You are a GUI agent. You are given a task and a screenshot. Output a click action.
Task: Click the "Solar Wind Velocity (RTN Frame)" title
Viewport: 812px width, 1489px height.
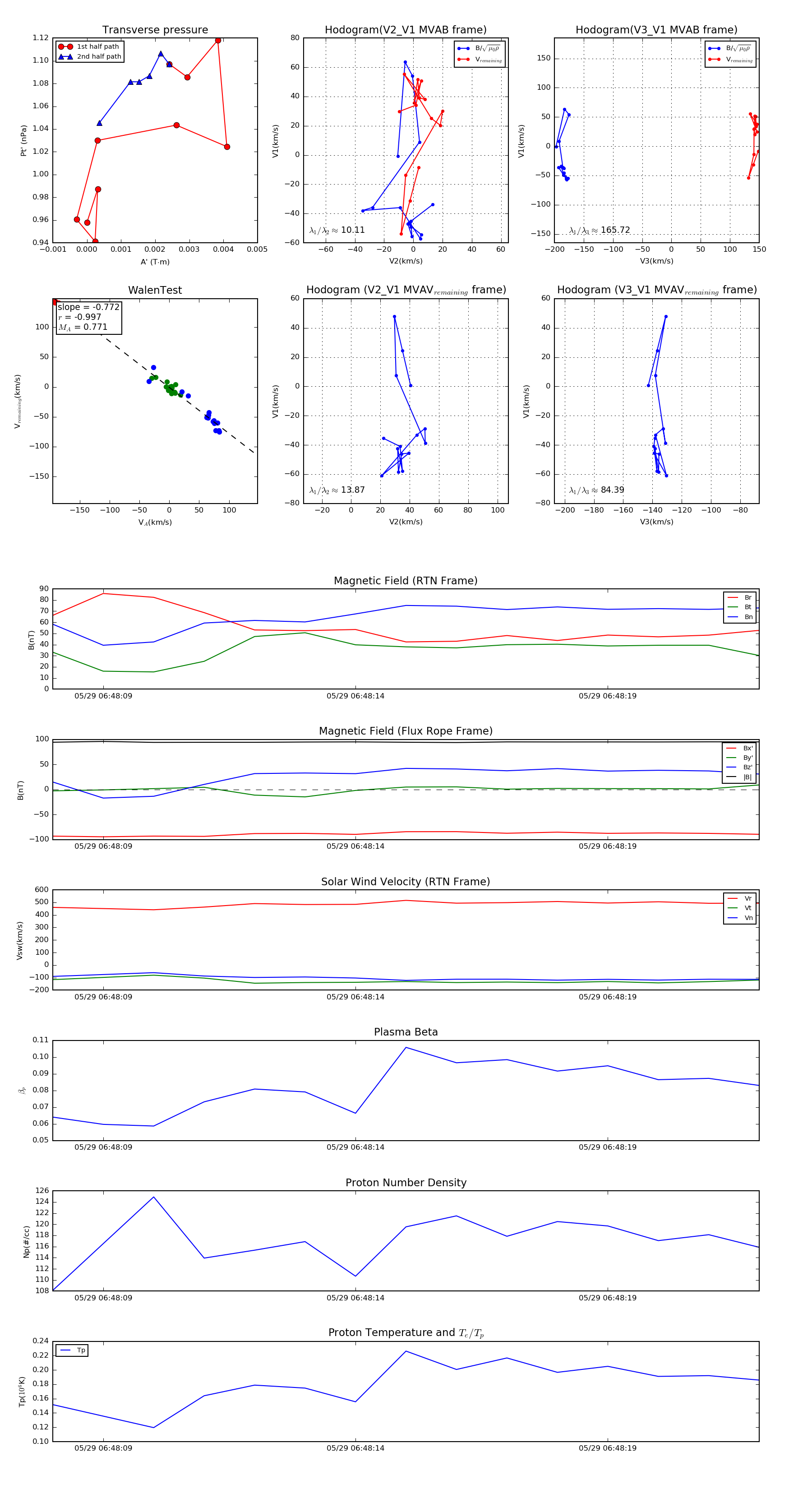[406, 882]
